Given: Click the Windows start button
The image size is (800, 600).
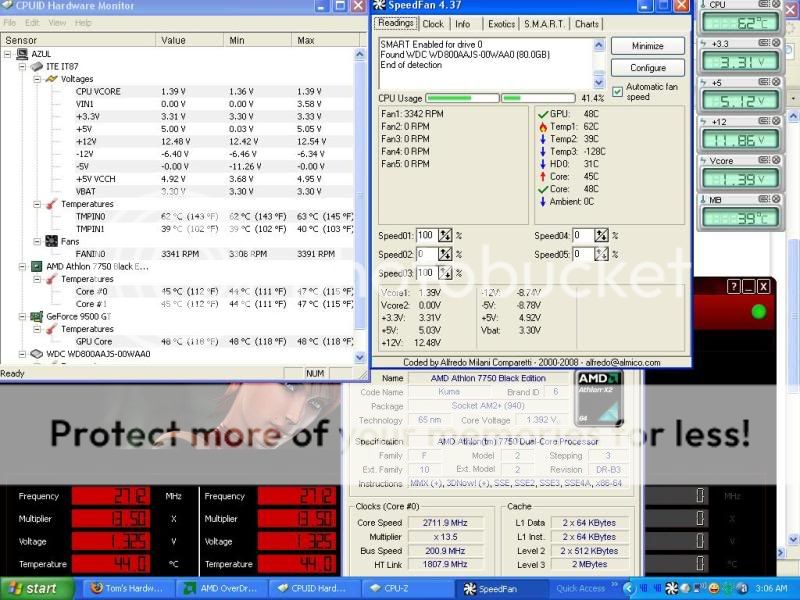Looking at the screenshot, I should [36, 589].
